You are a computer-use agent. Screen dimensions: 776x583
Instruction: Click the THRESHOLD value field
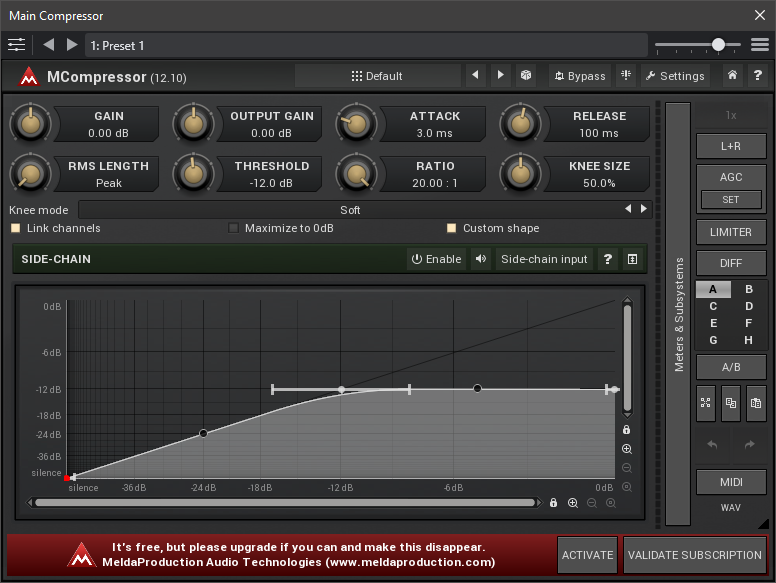[x=271, y=174]
